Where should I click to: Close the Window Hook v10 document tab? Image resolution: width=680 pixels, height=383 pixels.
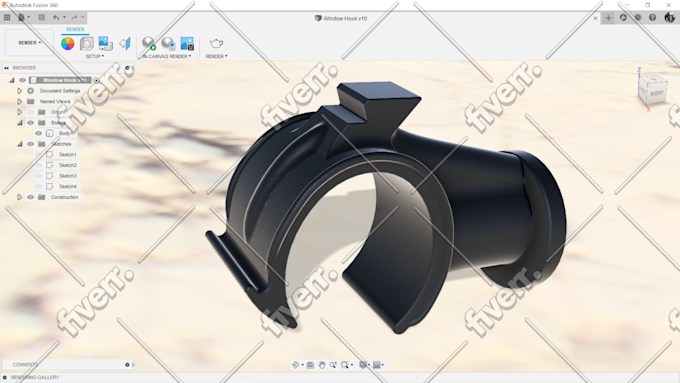coord(595,18)
